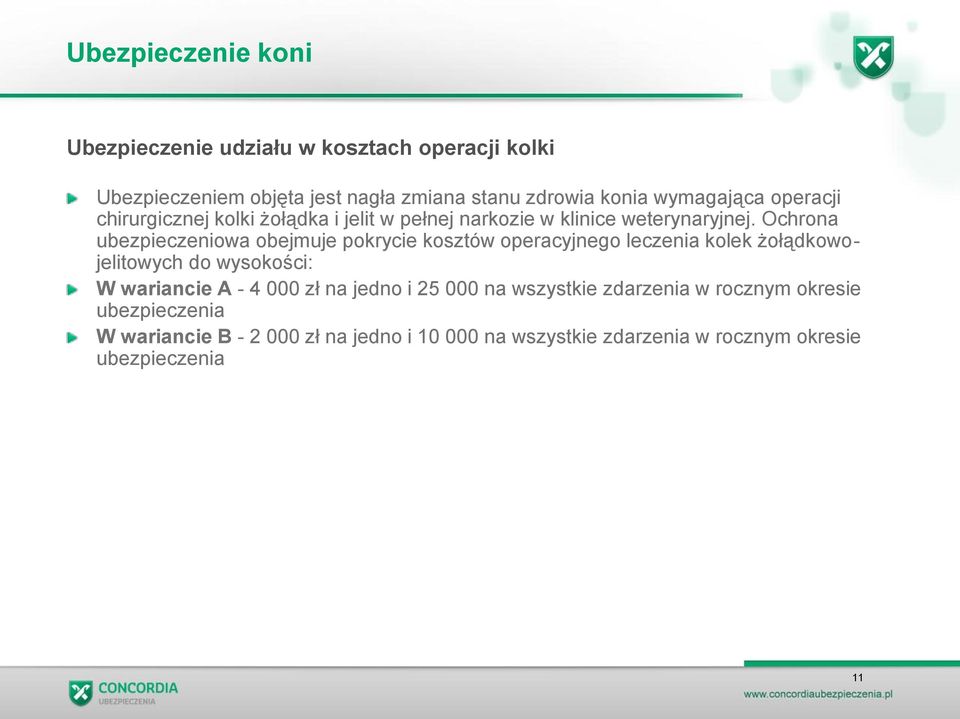The height and width of the screenshot is (719, 960).
Task: Click the bold text "W wariancie A"
Action: [163, 288]
